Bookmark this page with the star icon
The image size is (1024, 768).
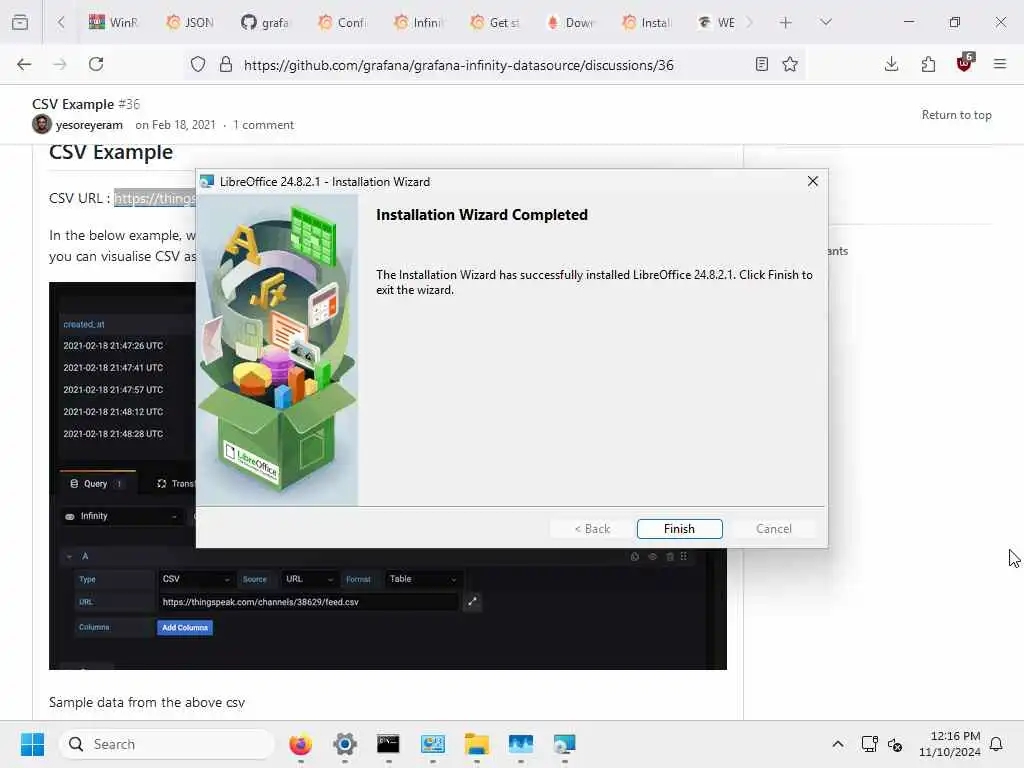click(x=790, y=64)
